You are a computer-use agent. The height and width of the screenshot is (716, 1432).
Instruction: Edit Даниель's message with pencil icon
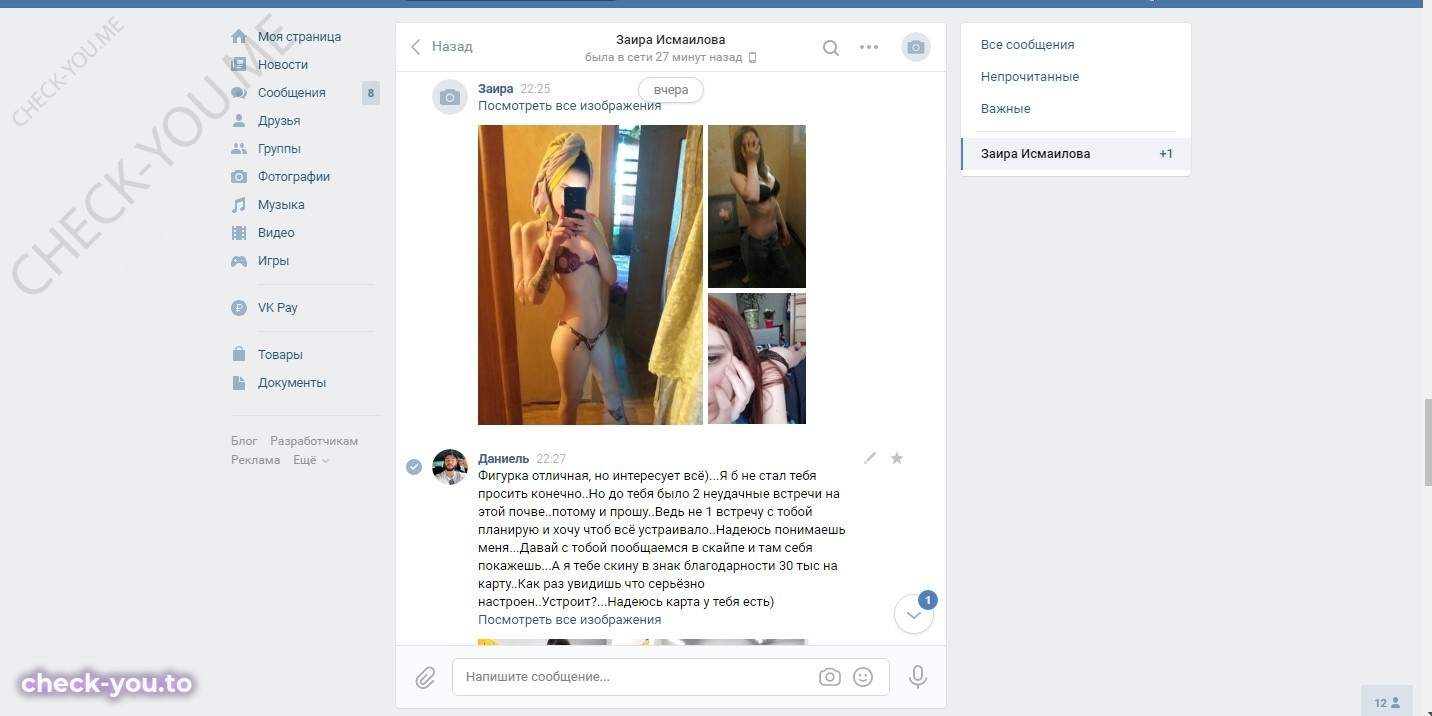tap(870, 458)
